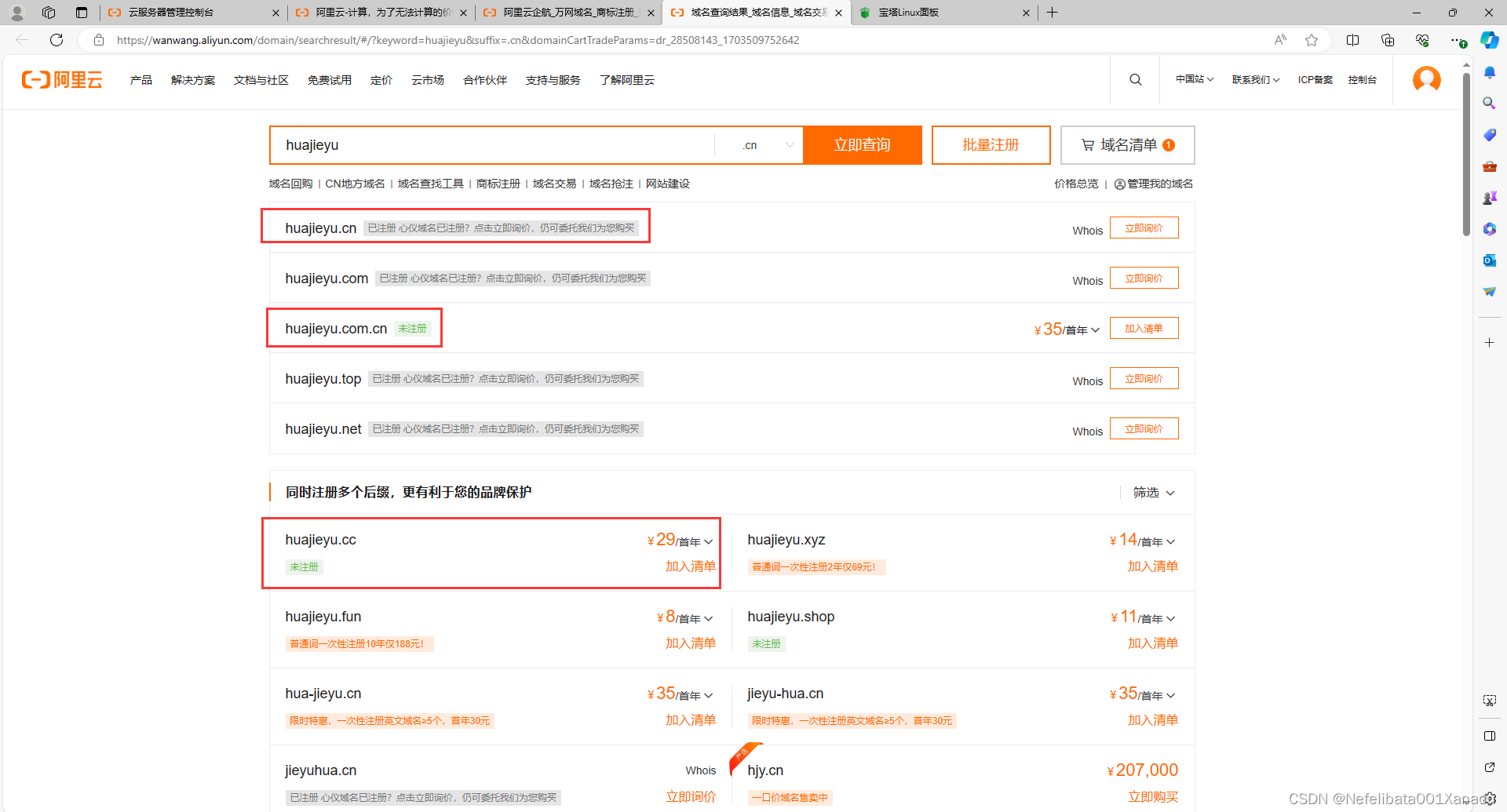The width and height of the screenshot is (1507, 812).
Task: Open the Copilot sidebar icon
Action: [x=1489, y=40]
